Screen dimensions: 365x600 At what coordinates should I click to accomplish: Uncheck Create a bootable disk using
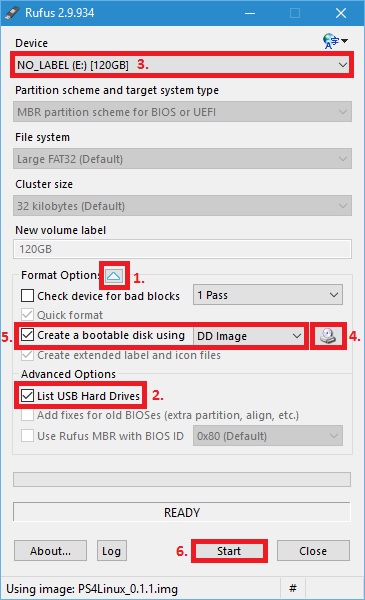click(x=28, y=335)
